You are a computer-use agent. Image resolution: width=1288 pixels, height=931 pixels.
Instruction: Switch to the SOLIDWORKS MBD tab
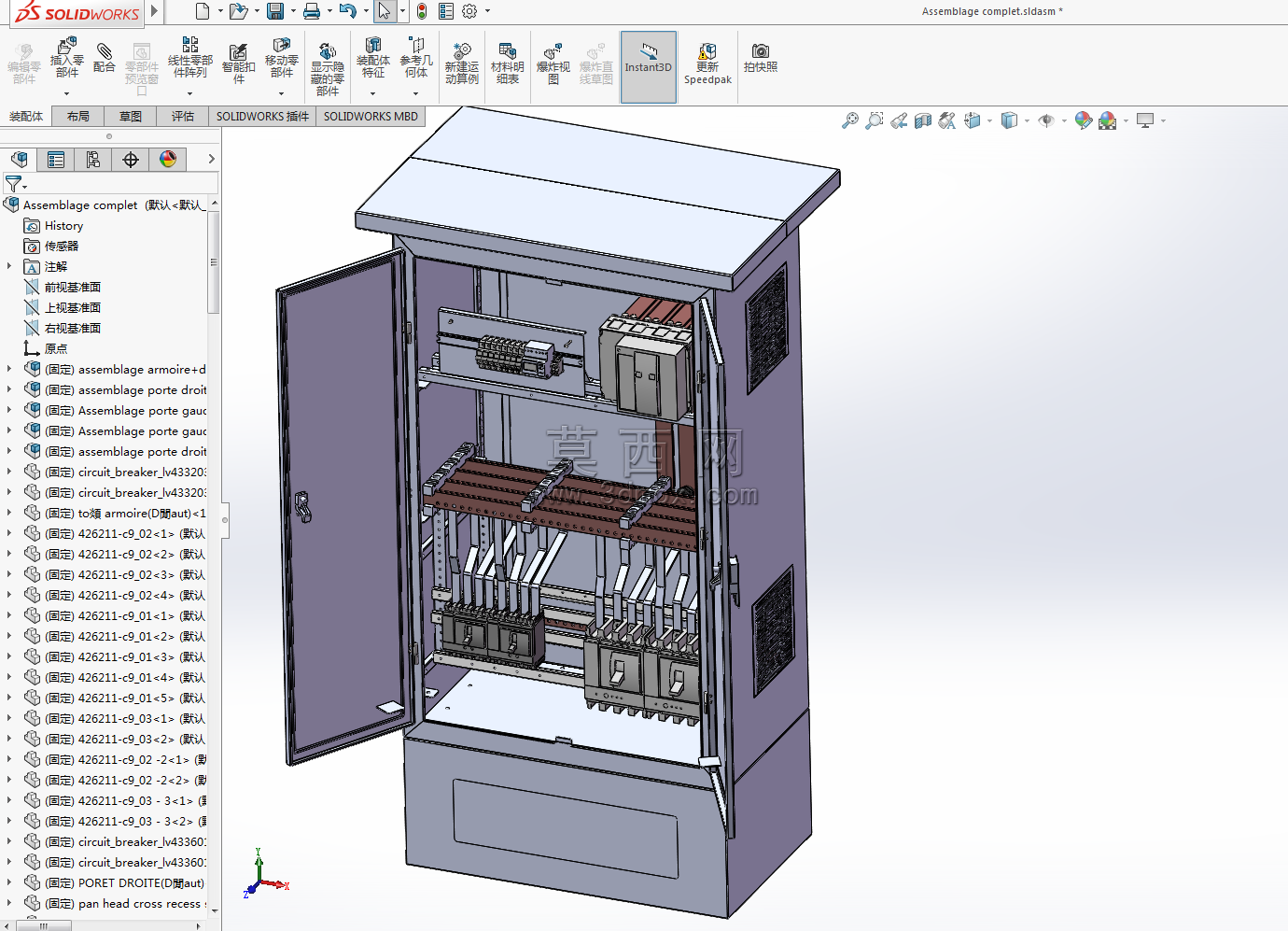pos(371,117)
